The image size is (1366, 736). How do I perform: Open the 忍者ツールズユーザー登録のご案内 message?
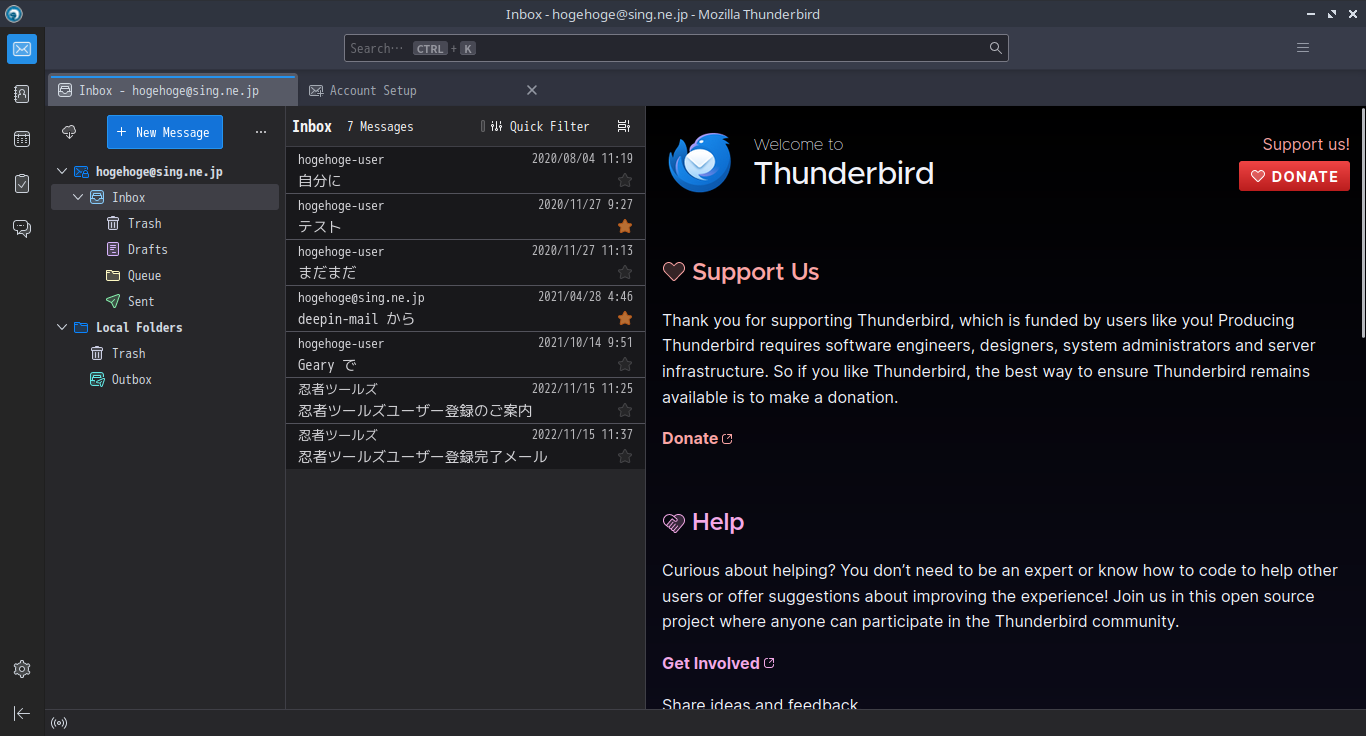click(x=465, y=401)
